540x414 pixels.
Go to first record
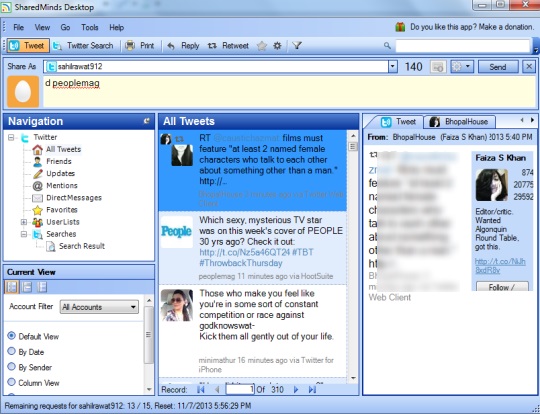[200, 390]
